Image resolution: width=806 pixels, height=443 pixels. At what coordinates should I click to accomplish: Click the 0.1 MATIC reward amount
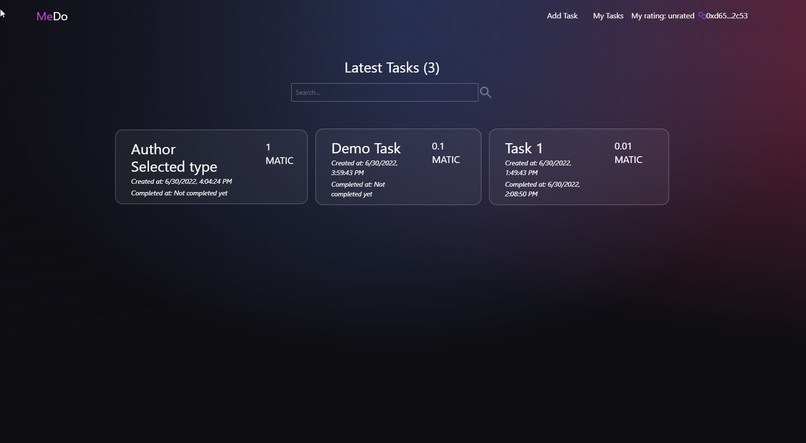click(x=446, y=153)
